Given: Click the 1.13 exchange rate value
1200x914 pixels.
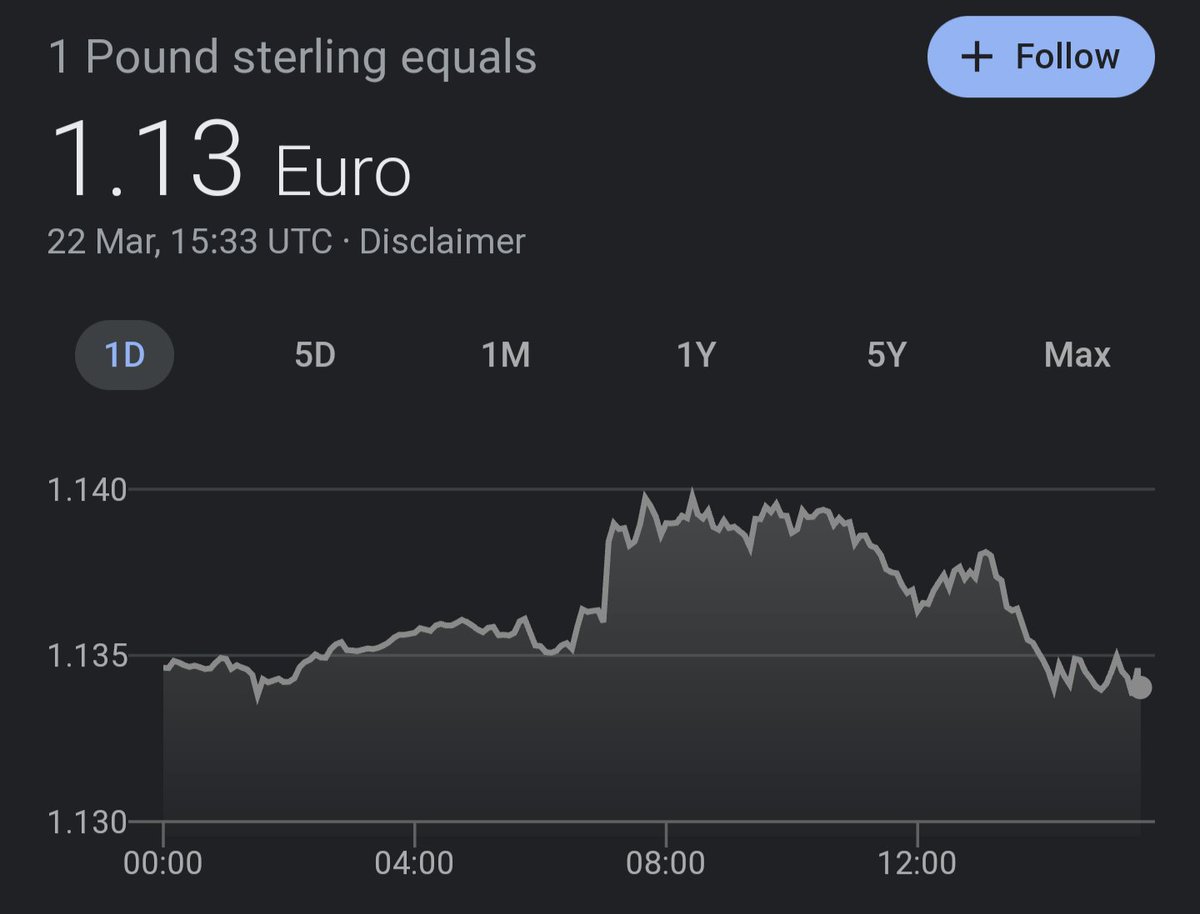Looking at the screenshot, I should [147, 160].
